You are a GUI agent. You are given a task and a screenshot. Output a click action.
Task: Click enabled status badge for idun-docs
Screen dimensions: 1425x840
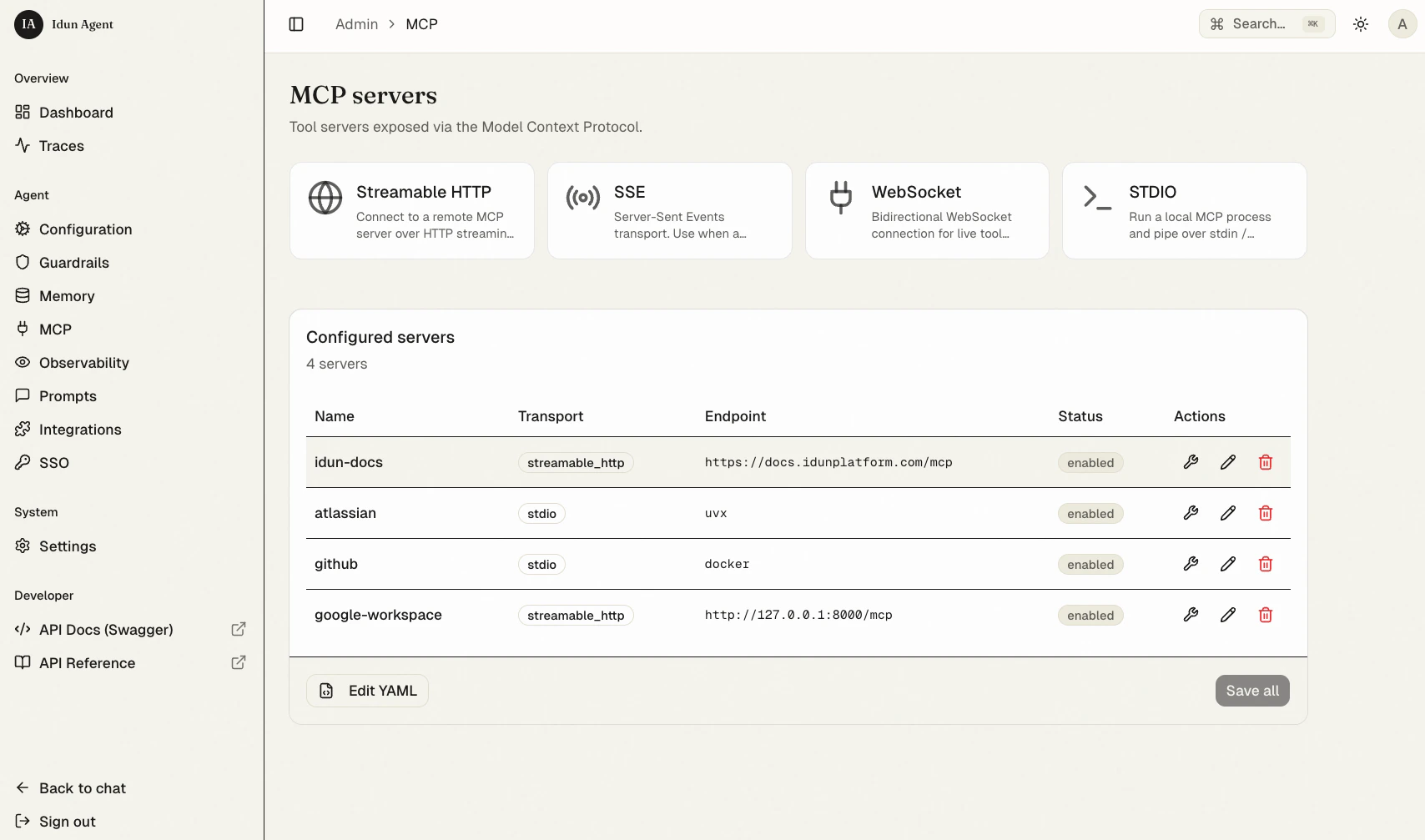pos(1090,463)
